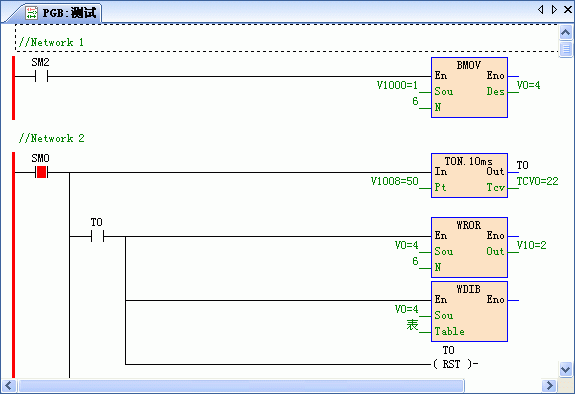575x394 pixels.
Task: Click the 表 table operand of WDIB
Action: (412, 325)
